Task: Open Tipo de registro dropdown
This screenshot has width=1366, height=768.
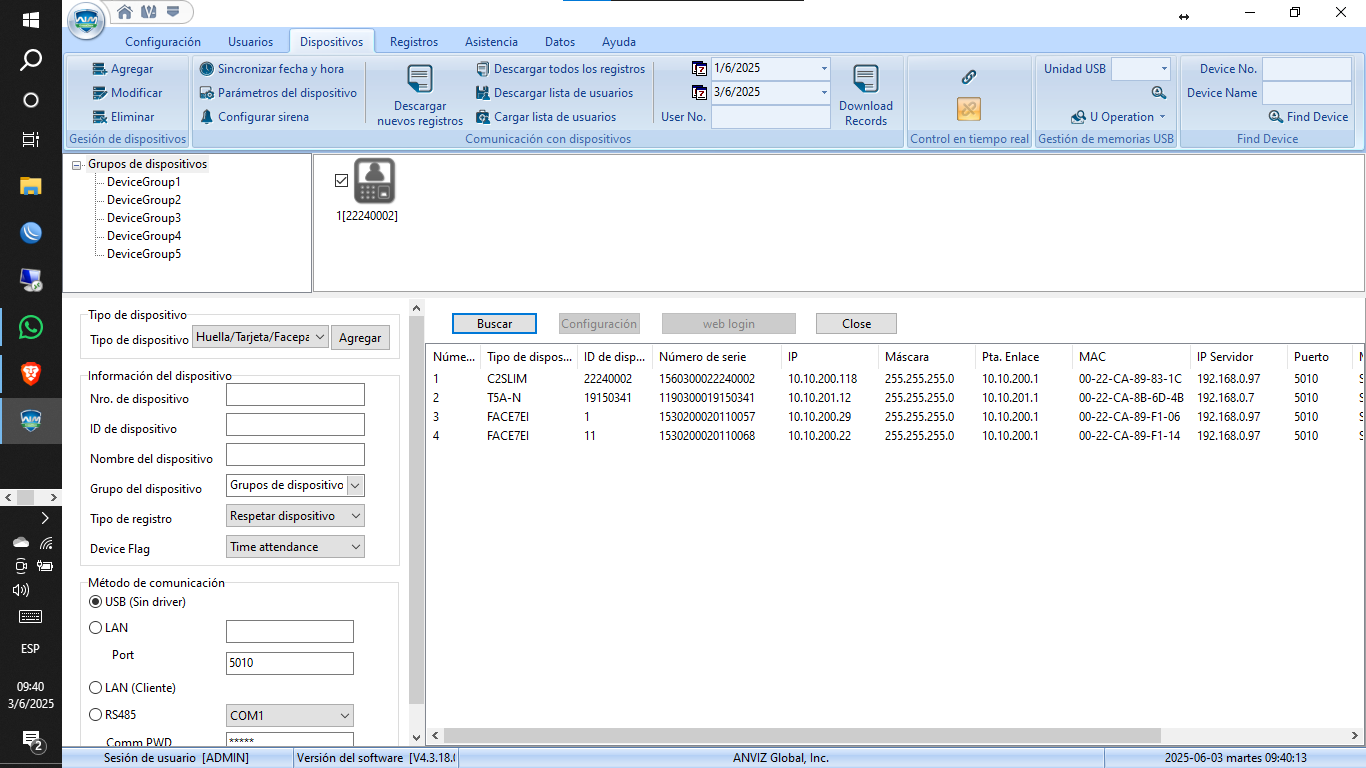Action: tap(296, 516)
